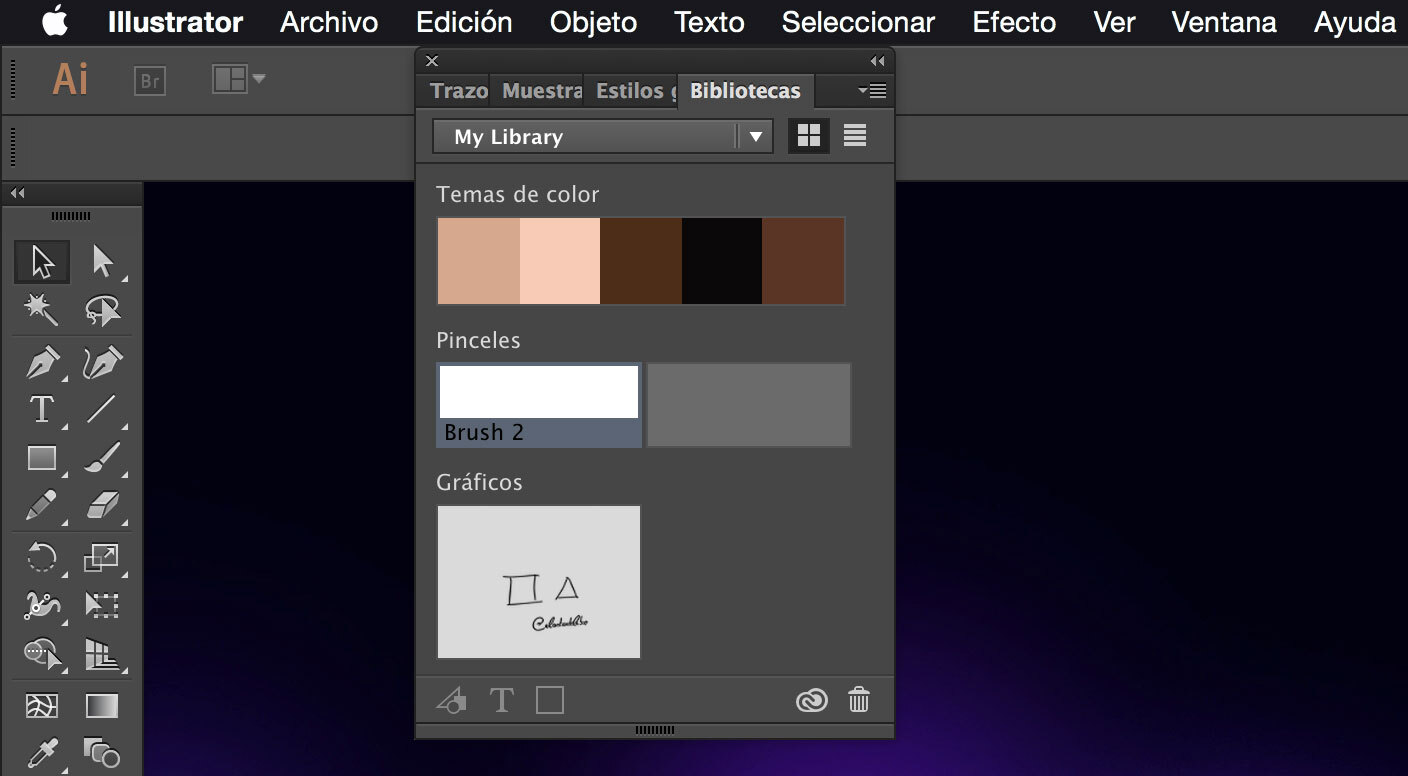Select the Eraser tool
Image resolution: width=1408 pixels, height=776 pixels.
click(101, 506)
